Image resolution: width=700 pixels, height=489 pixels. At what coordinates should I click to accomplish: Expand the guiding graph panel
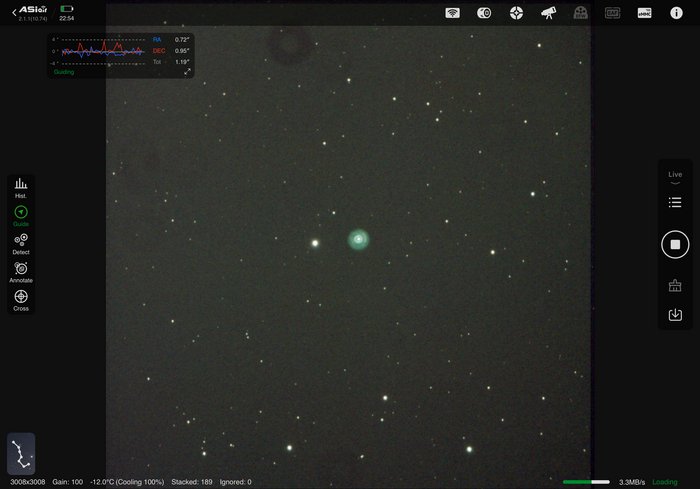188,71
